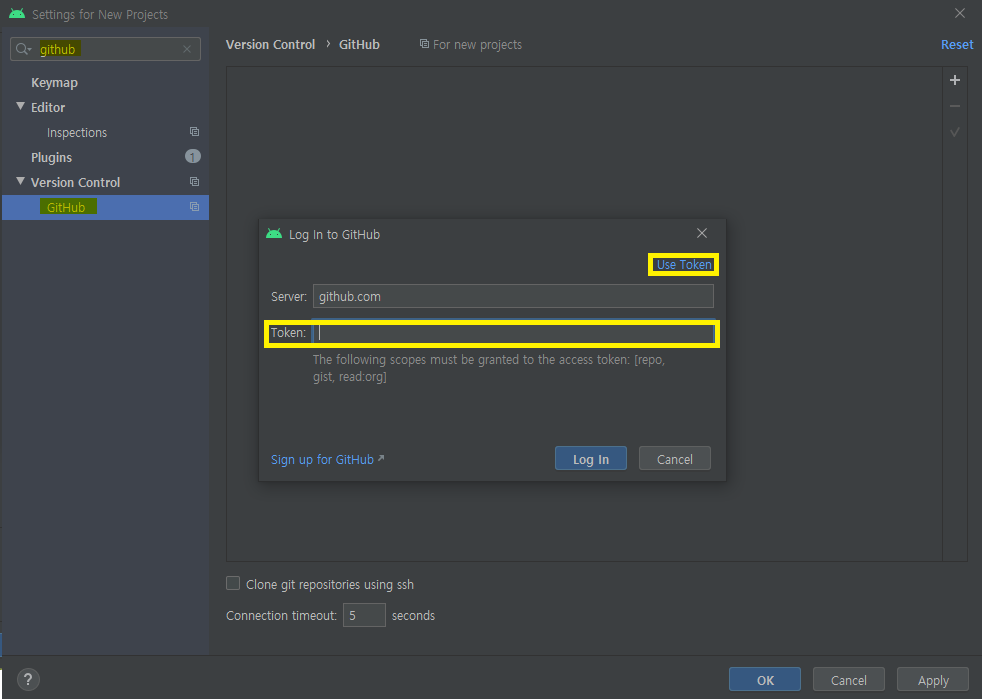Click the Log In button
This screenshot has width=982, height=699.
tap(591, 459)
